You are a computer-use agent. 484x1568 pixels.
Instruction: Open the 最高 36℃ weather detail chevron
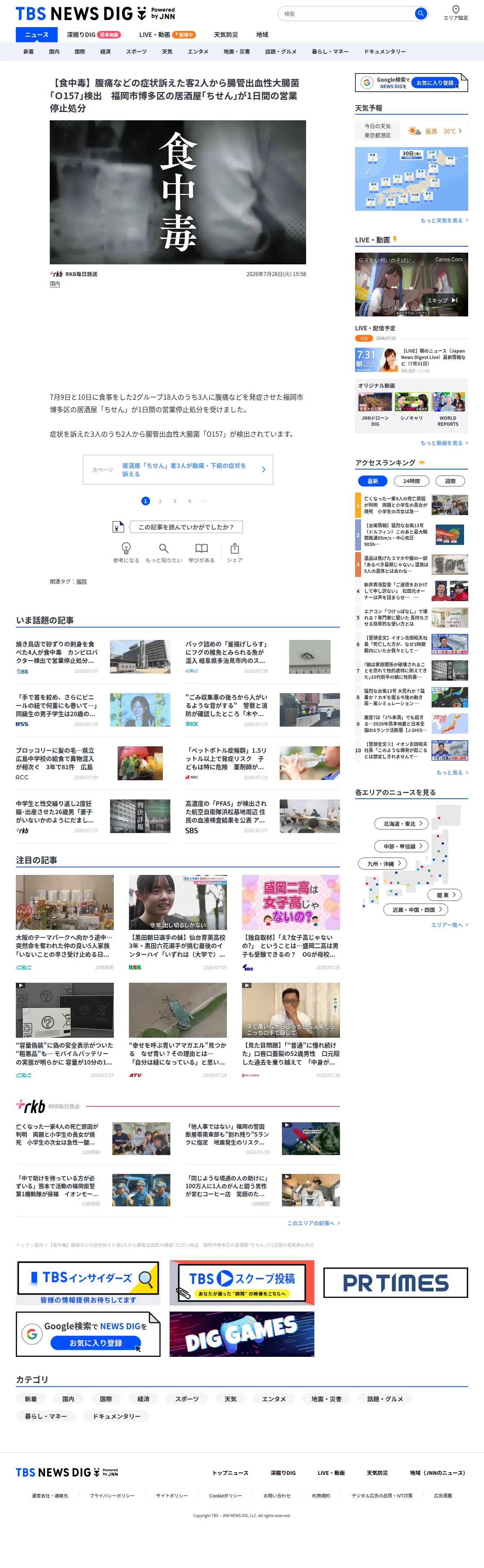[460, 131]
